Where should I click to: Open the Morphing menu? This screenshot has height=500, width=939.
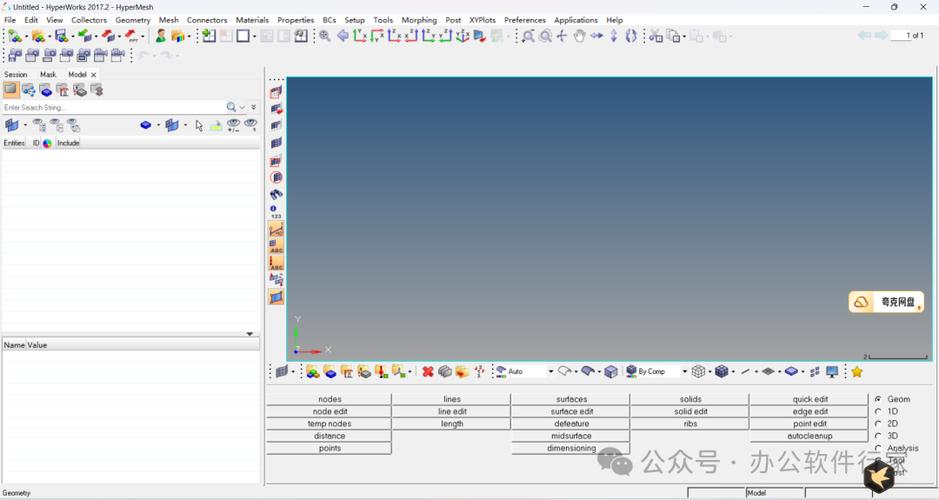[419, 20]
